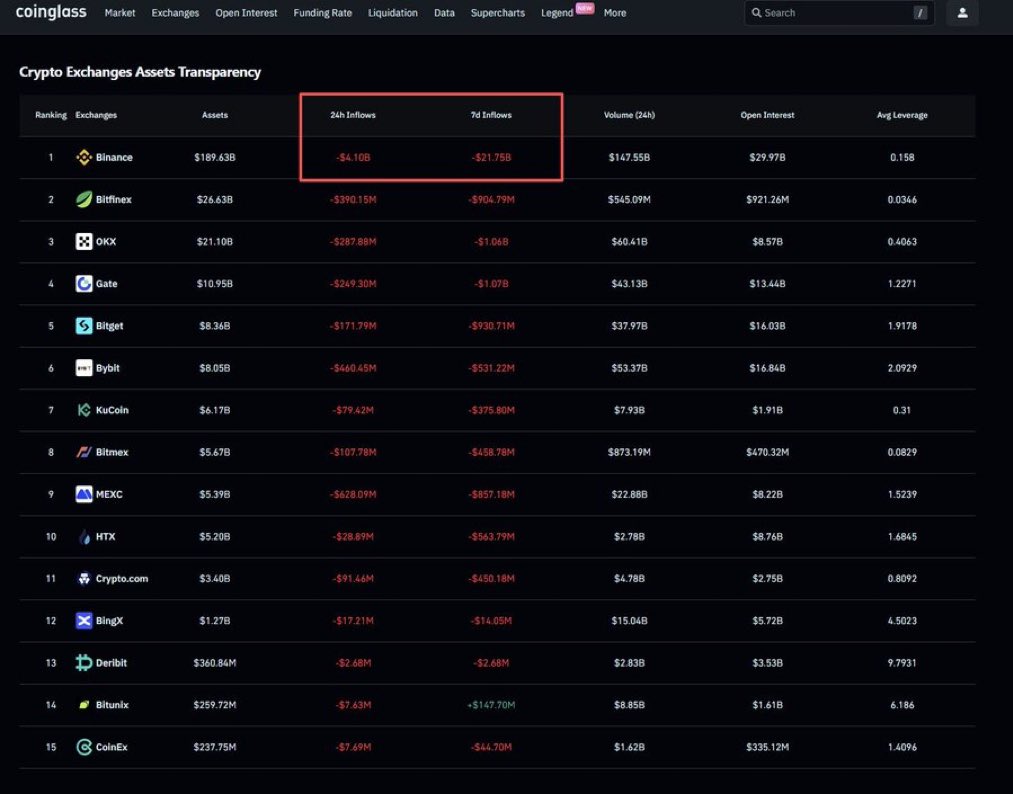Click Binance 24h inflow -$4.10B
1013x794 pixels.
pyautogui.click(x=353, y=158)
